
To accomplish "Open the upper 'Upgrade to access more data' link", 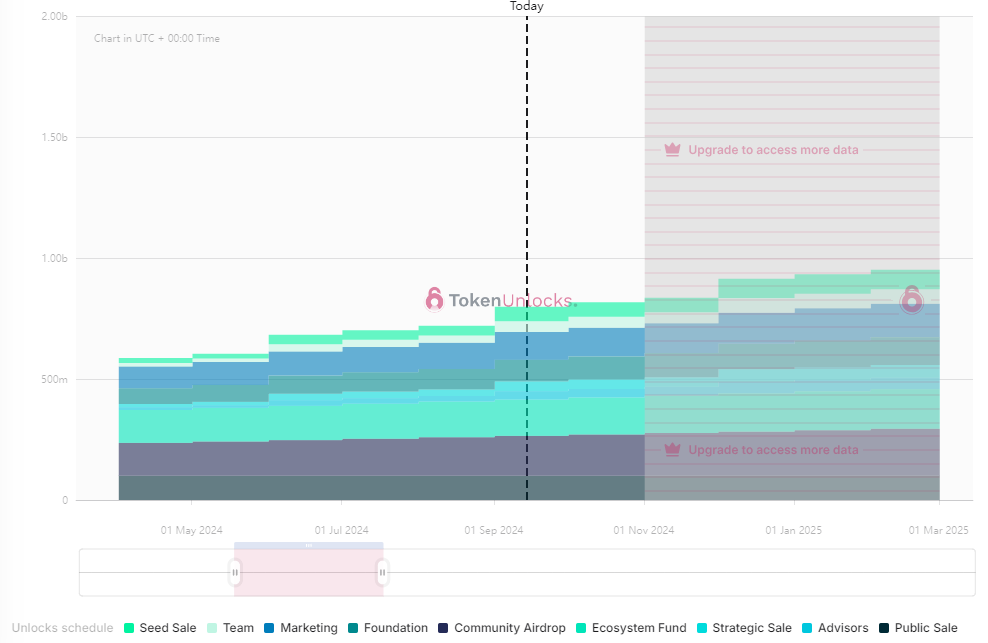I will (x=773, y=150).
